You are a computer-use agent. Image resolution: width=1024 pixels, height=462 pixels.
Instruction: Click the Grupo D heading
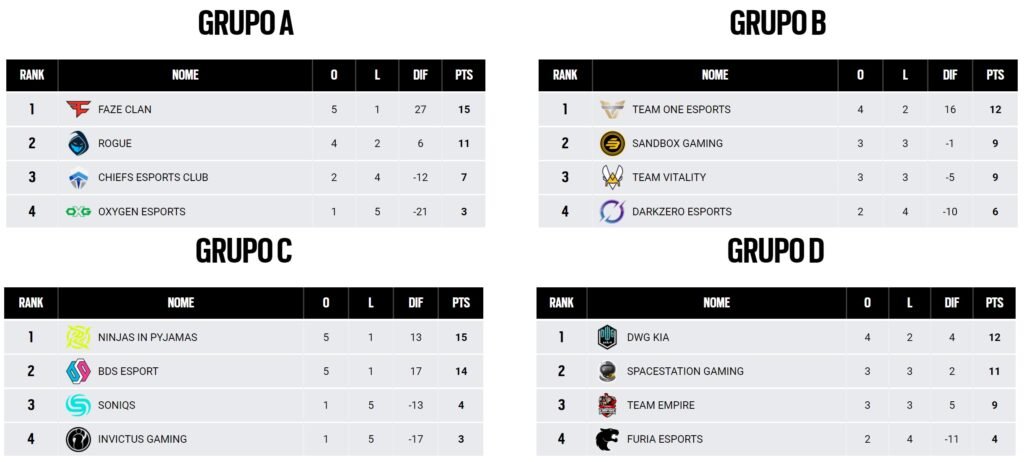pos(776,251)
